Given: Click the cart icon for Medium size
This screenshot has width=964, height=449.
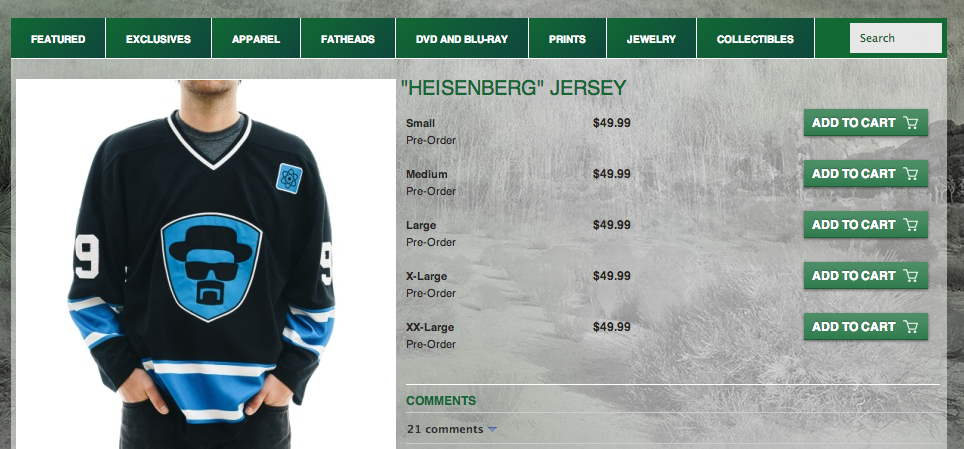Looking at the screenshot, I should point(911,174).
